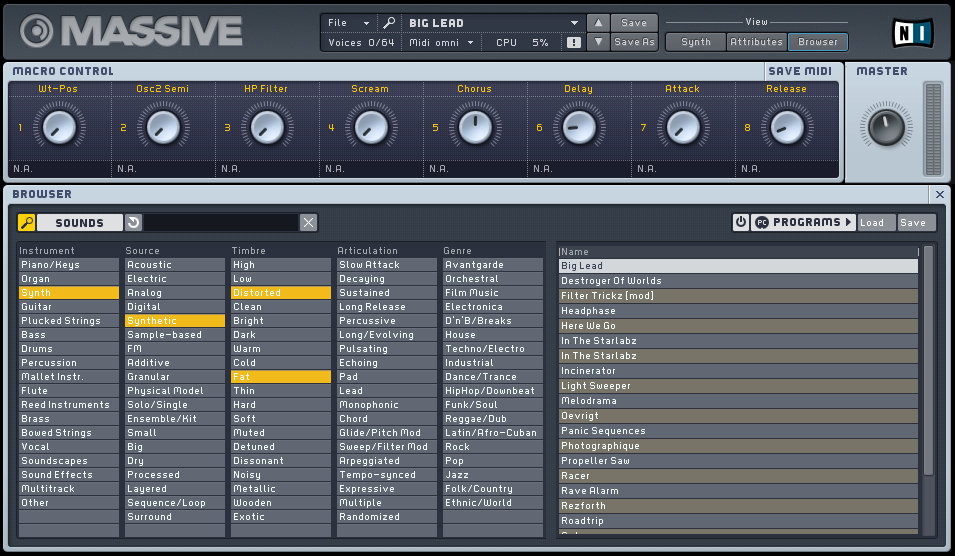Click the top Save button
This screenshot has height=556, width=955.
(x=634, y=23)
